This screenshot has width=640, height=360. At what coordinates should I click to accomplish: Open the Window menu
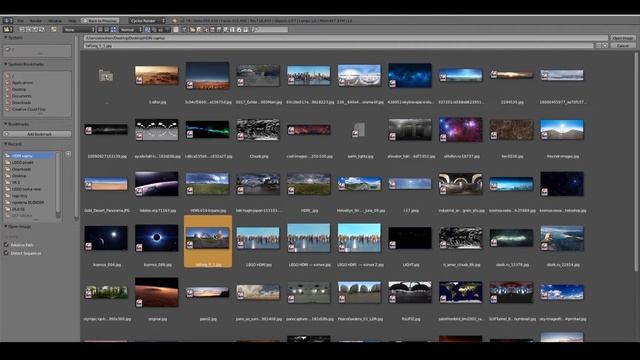click(55, 20)
